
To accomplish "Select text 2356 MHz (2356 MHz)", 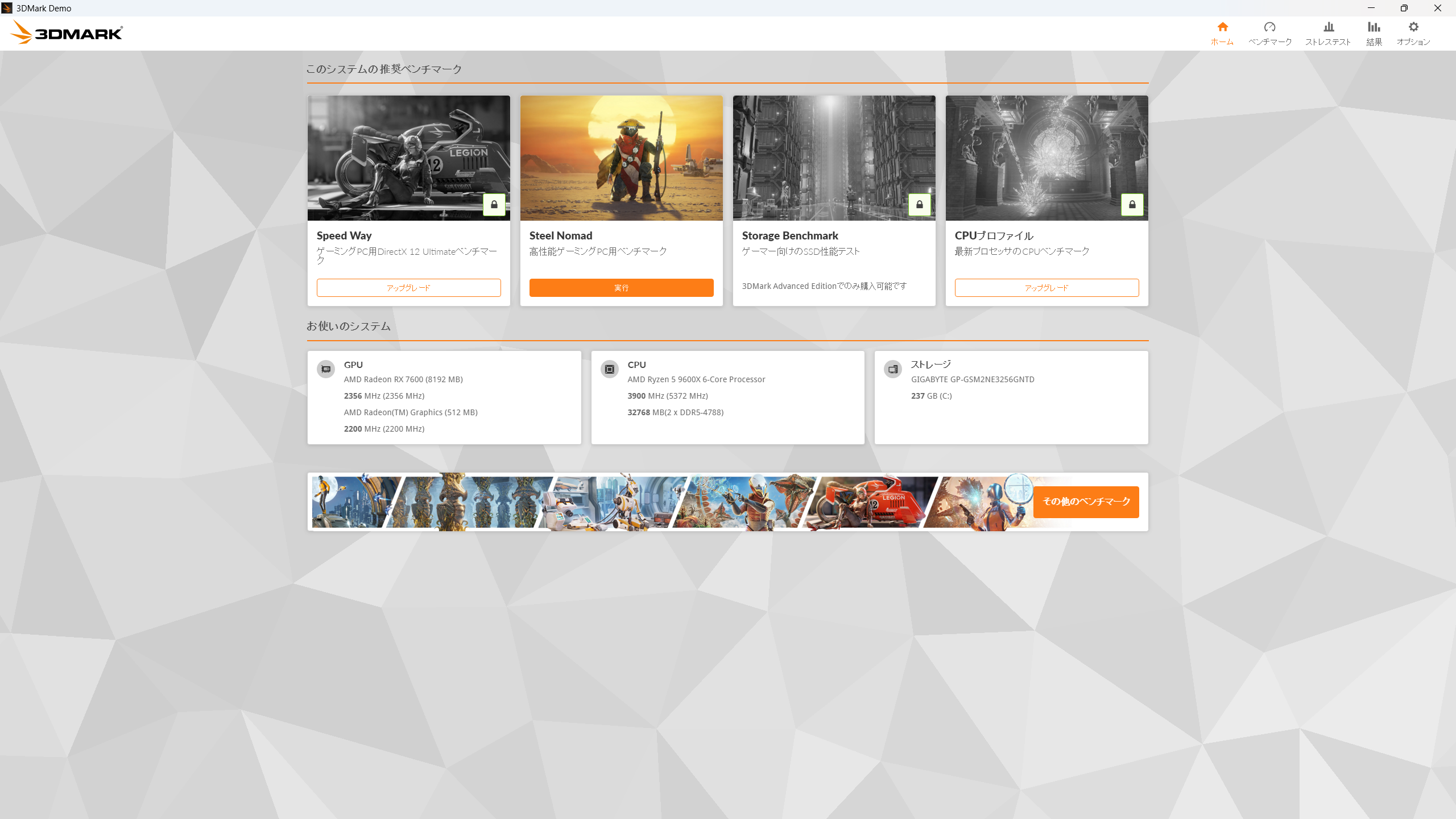I will pyautogui.click(x=384, y=396).
